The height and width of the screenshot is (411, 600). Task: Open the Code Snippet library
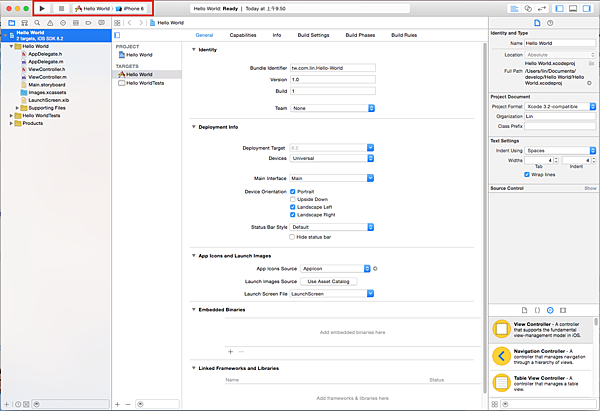(x=537, y=310)
